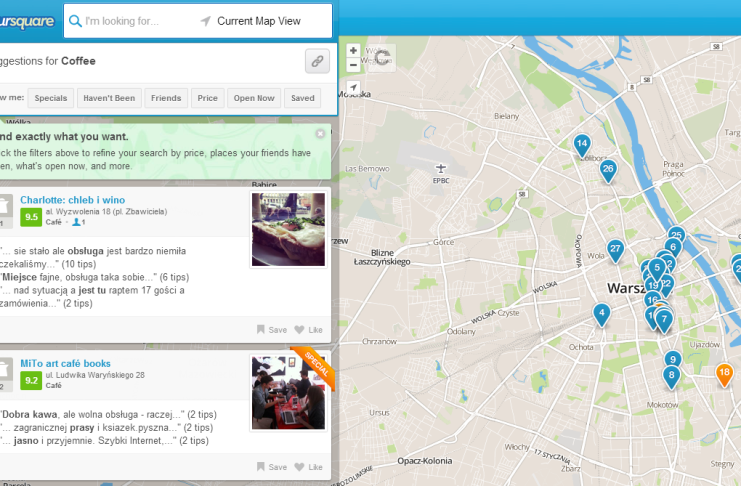Click the Current Map View location field
Image resolution: width=741 pixels, height=486 pixels.
pos(258,21)
